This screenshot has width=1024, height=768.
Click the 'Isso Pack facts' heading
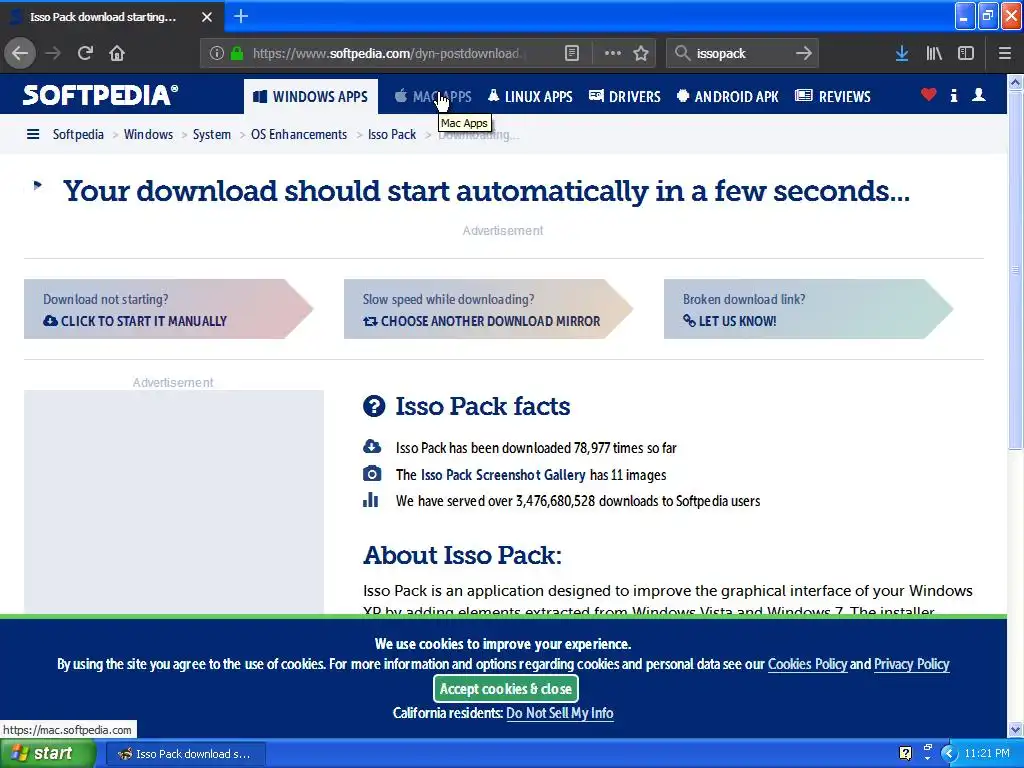pos(483,406)
